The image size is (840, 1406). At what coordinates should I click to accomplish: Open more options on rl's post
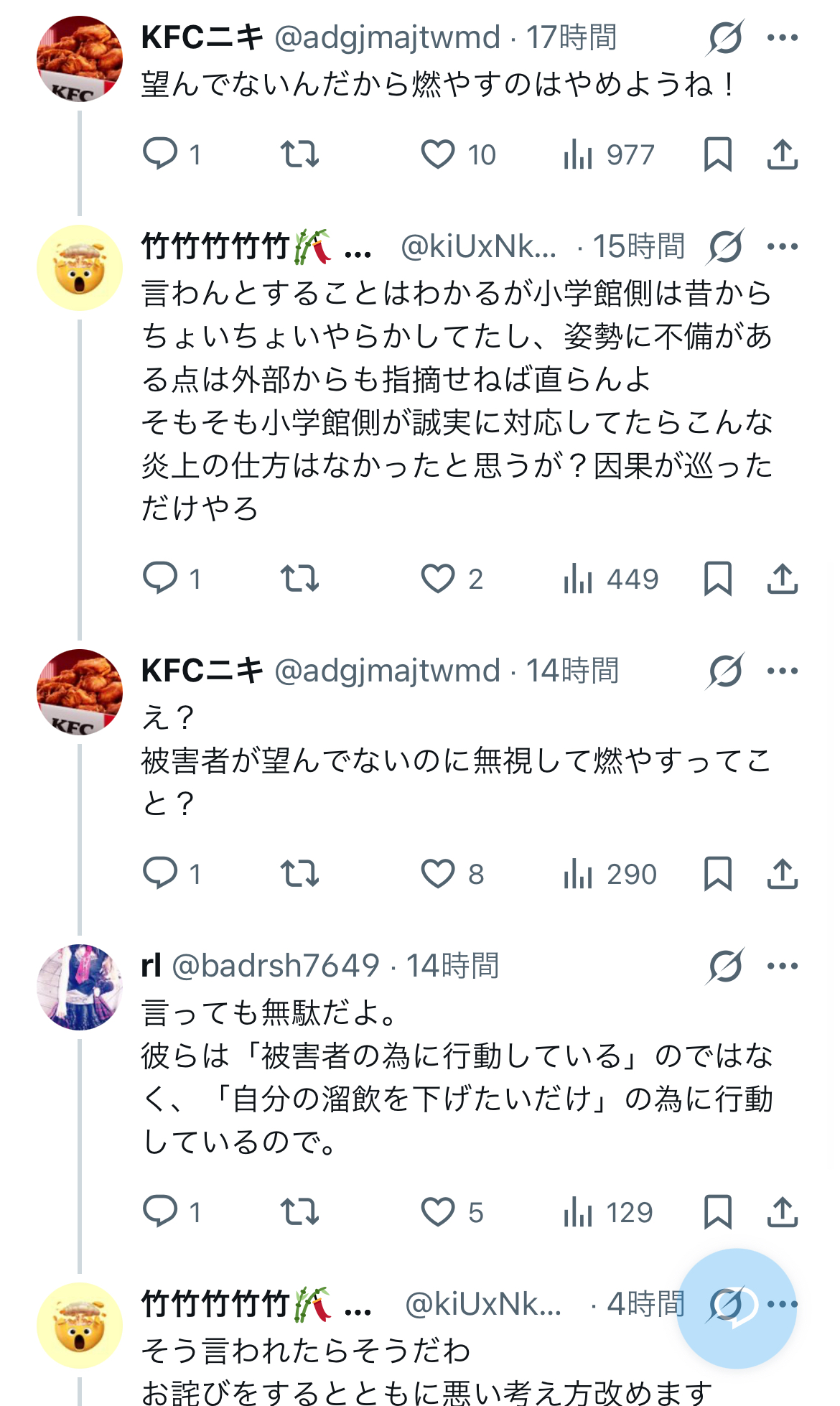782,966
